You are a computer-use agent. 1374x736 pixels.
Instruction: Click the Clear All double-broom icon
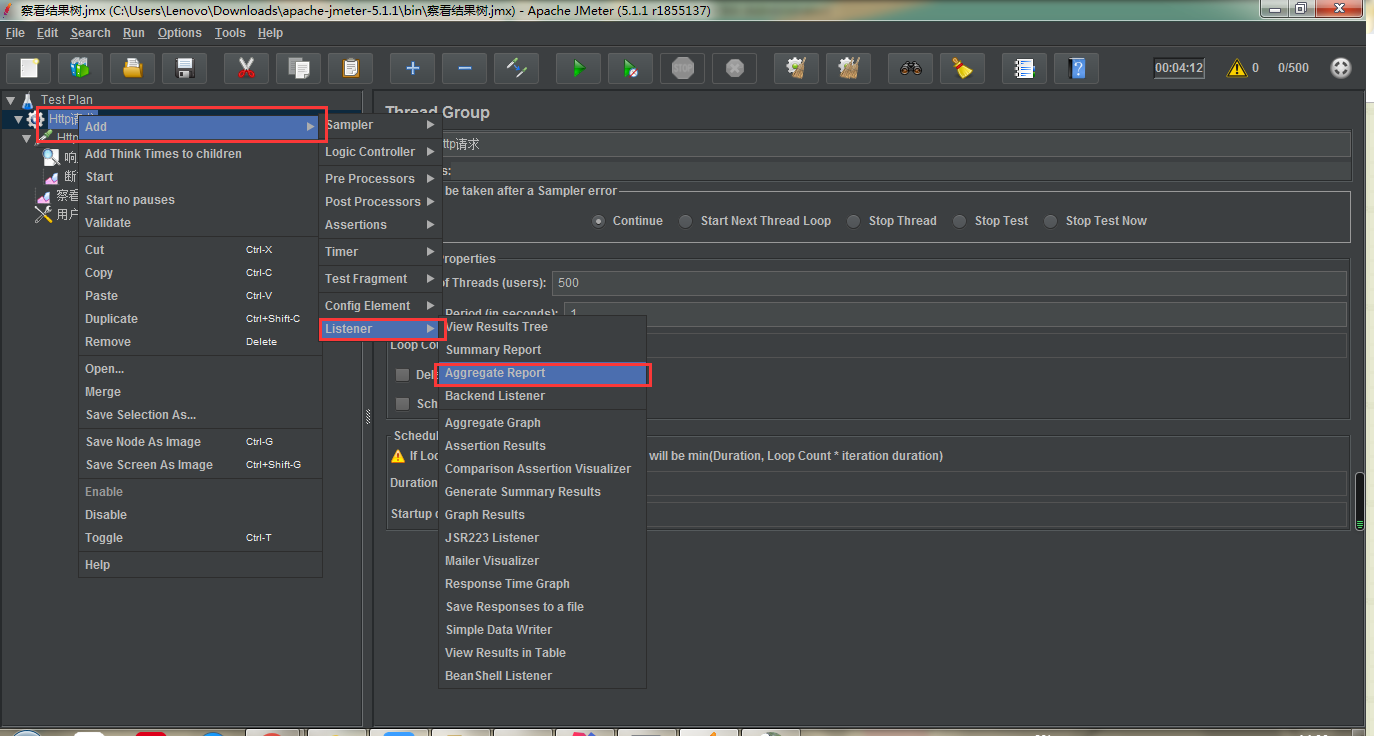click(x=848, y=68)
